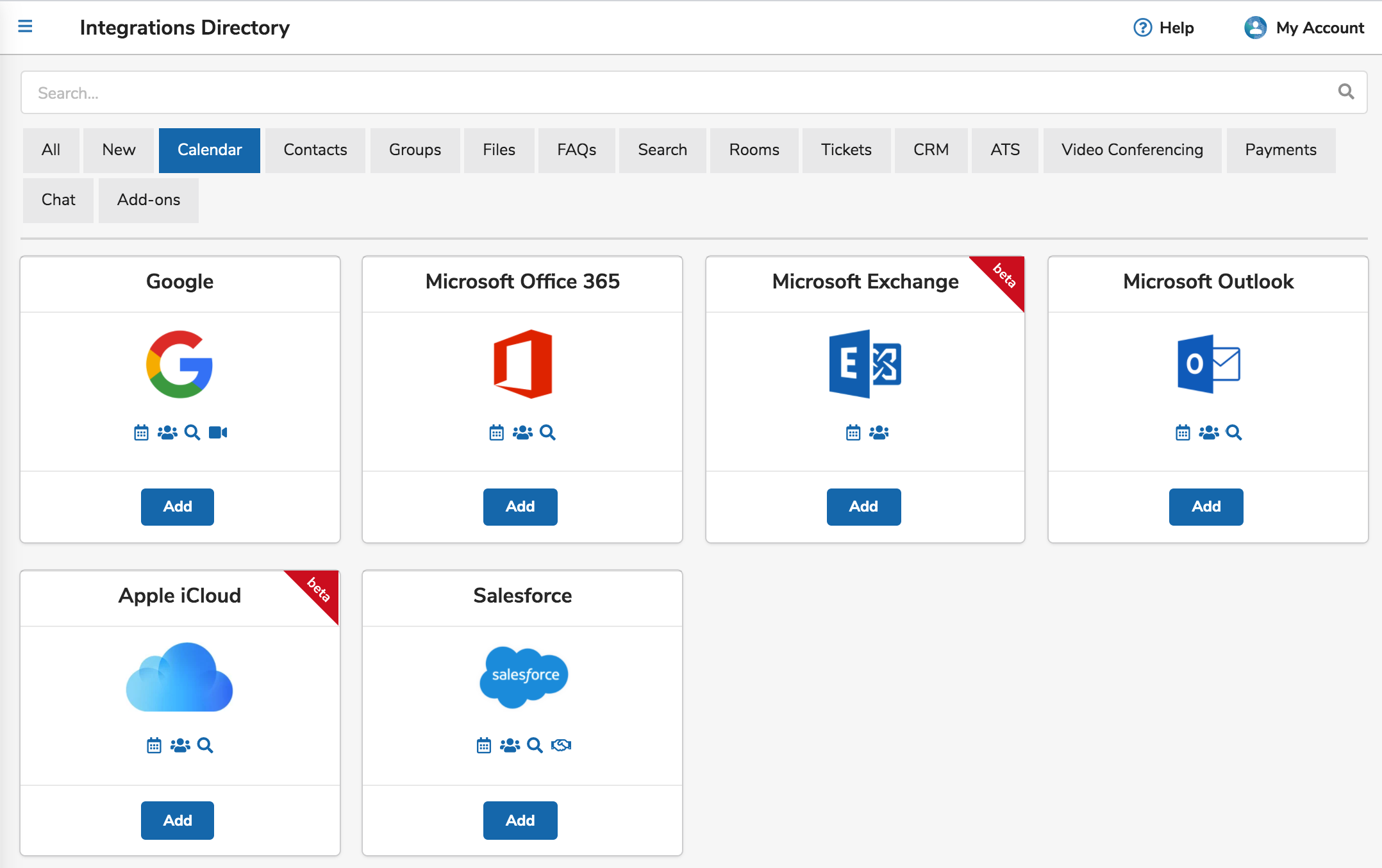Click the Help question mark icon

[x=1142, y=28]
